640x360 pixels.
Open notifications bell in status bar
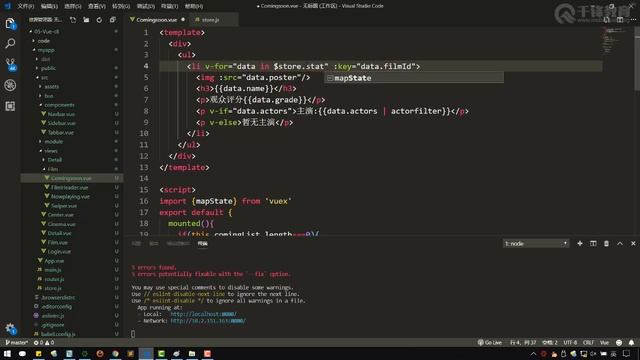tap(631, 342)
